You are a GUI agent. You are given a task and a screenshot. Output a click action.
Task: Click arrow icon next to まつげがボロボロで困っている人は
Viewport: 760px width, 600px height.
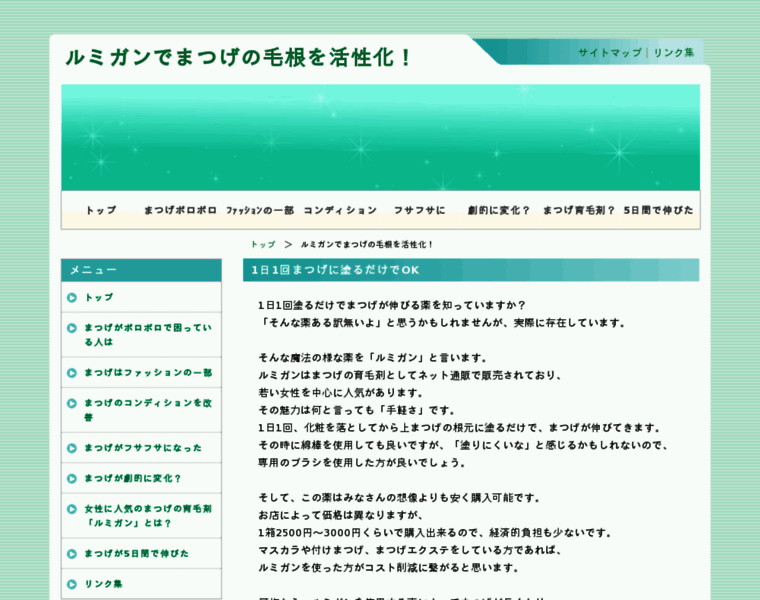click(72, 327)
